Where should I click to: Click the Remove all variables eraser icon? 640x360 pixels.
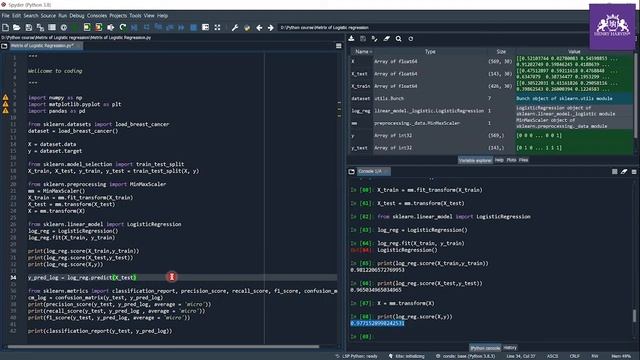click(387, 39)
